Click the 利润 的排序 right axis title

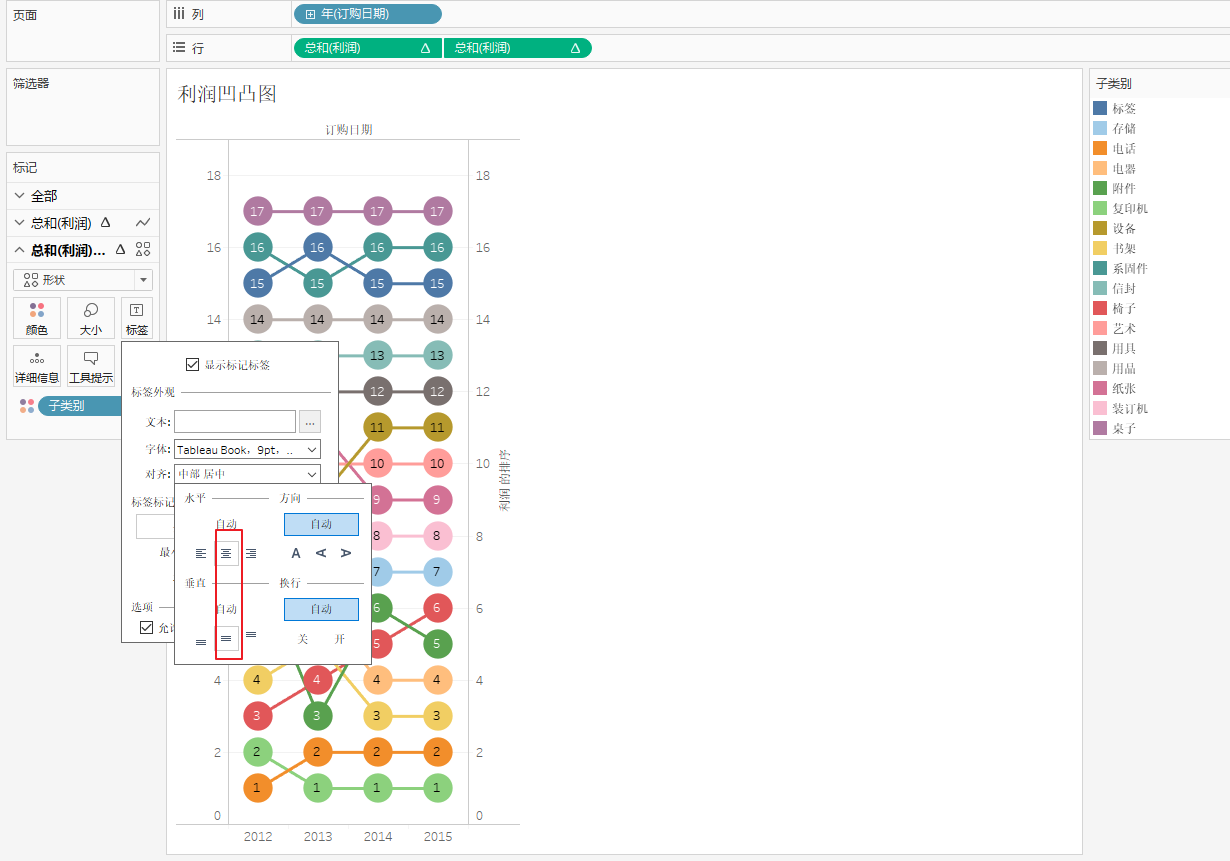[504, 479]
